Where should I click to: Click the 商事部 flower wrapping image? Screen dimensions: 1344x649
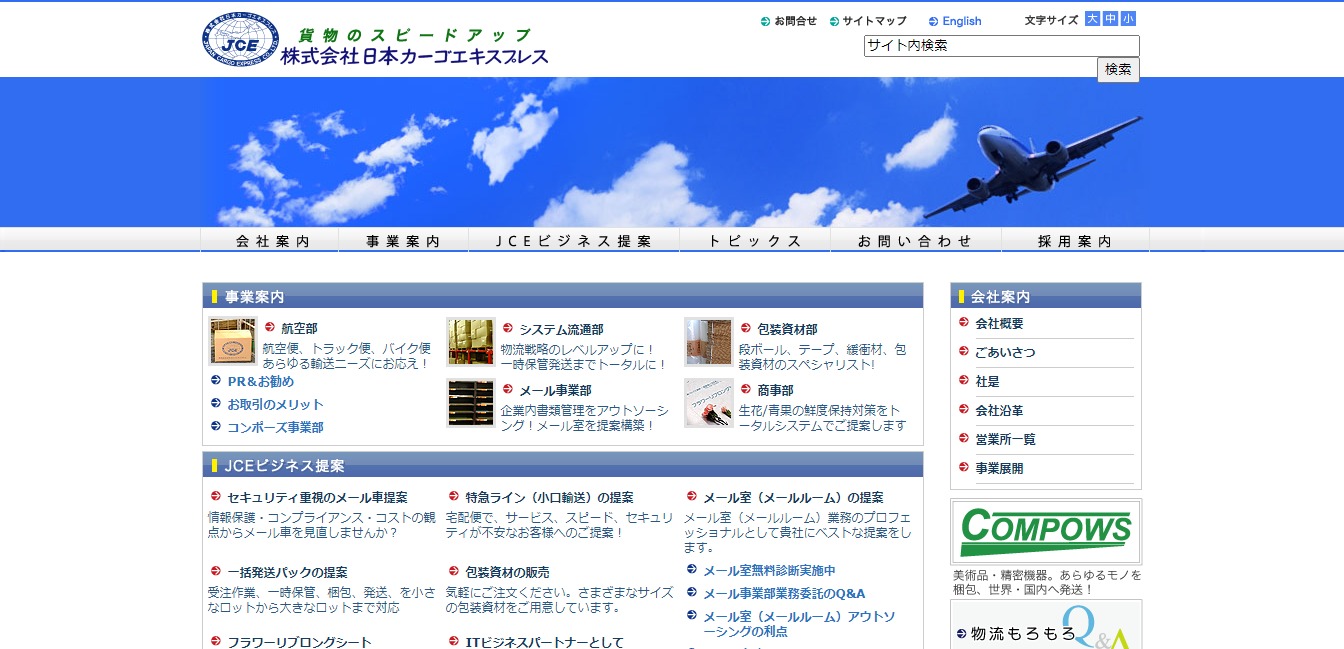pos(708,404)
